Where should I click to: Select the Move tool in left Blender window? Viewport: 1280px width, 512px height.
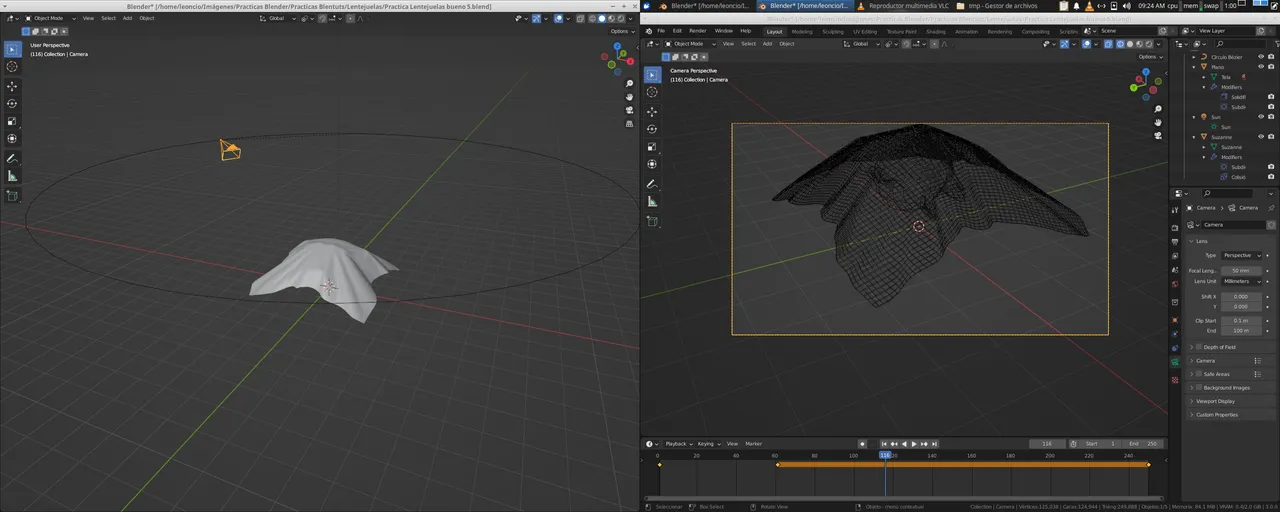coord(12,86)
